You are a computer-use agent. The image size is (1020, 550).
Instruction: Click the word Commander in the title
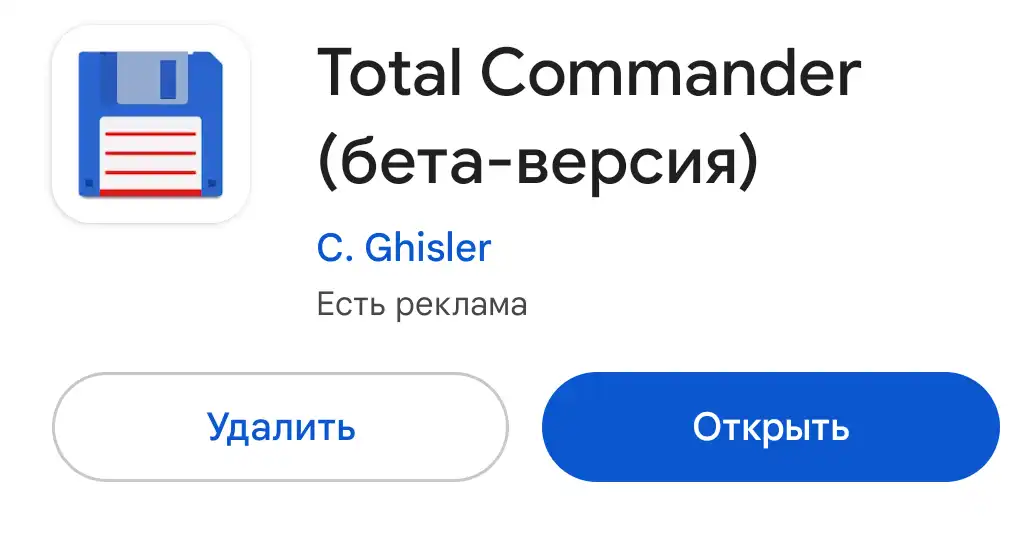671,73
